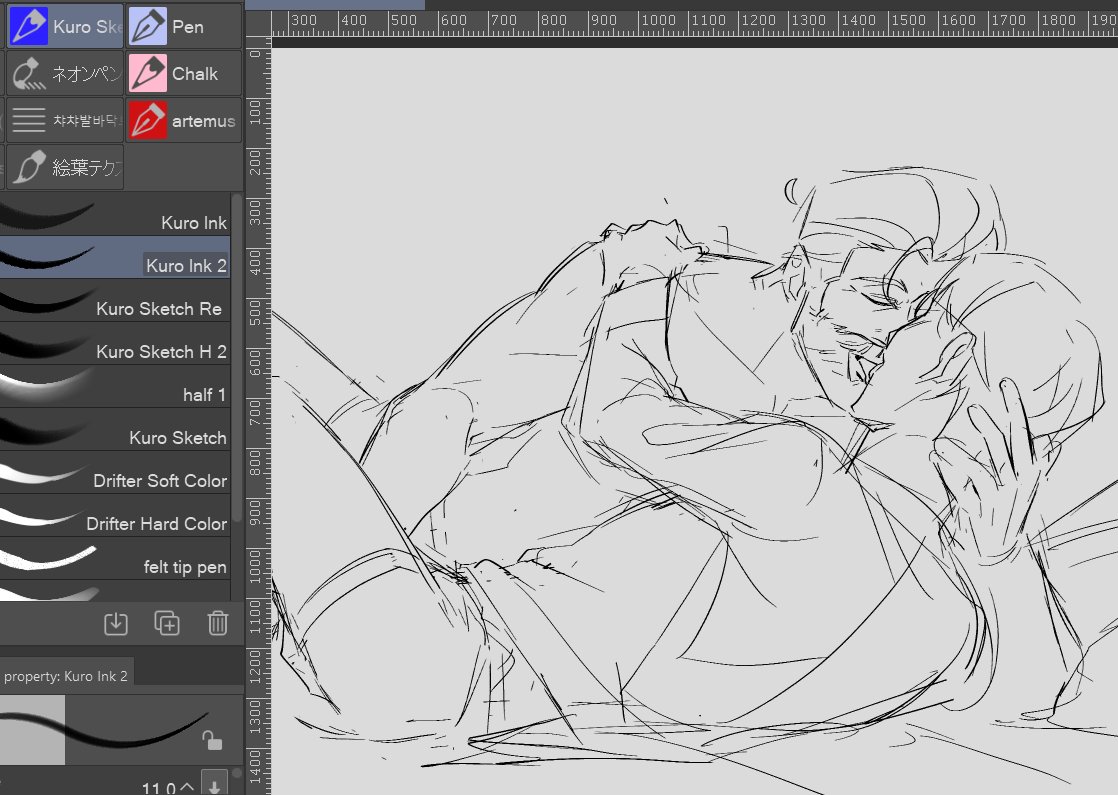Open the Tool property Kuro Ink 2 tab
The image size is (1118, 795).
pos(66,676)
